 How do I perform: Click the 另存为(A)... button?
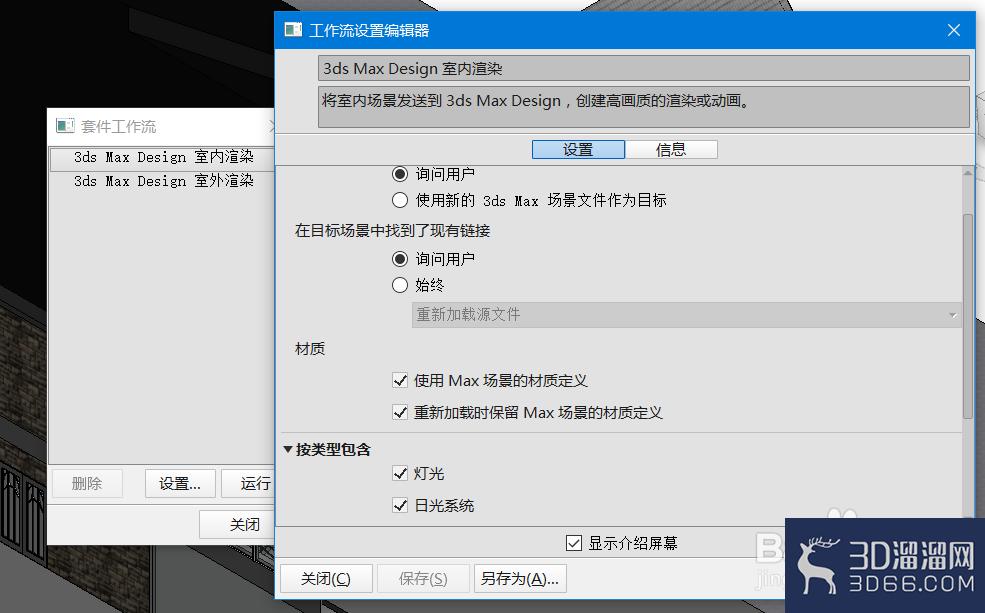tap(520, 578)
